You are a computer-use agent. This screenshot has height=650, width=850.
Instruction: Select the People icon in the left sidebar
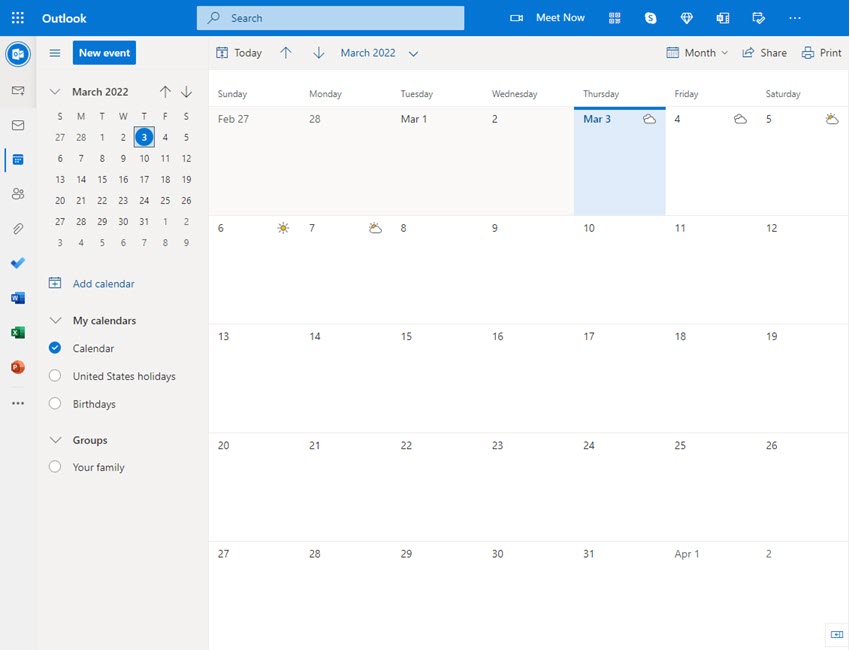click(x=17, y=194)
